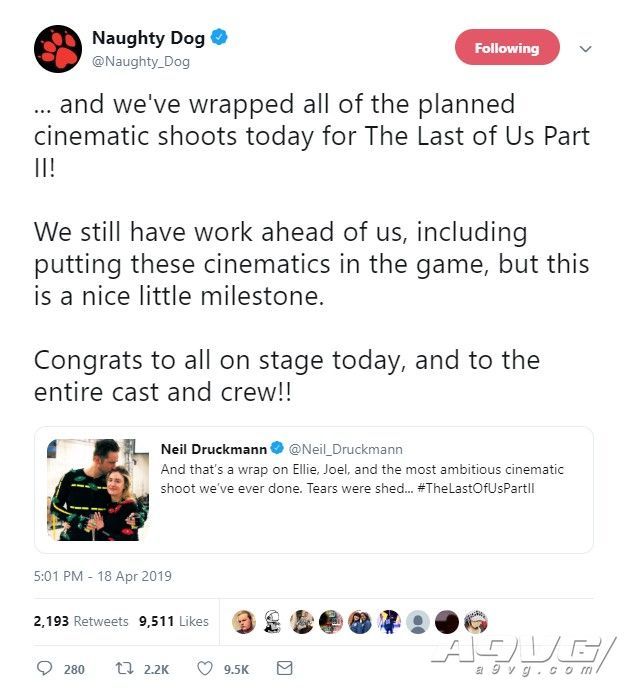
Task: View the 2,193 Retweets list
Action: pos(81,621)
